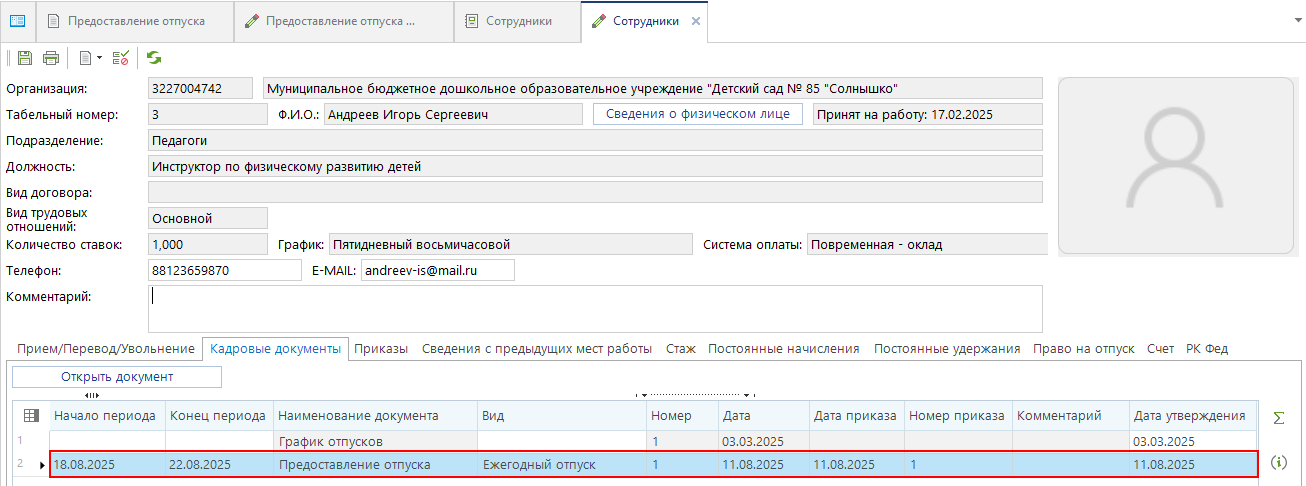Click the checklist validation icon
The height and width of the screenshot is (486, 1306).
(121, 58)
